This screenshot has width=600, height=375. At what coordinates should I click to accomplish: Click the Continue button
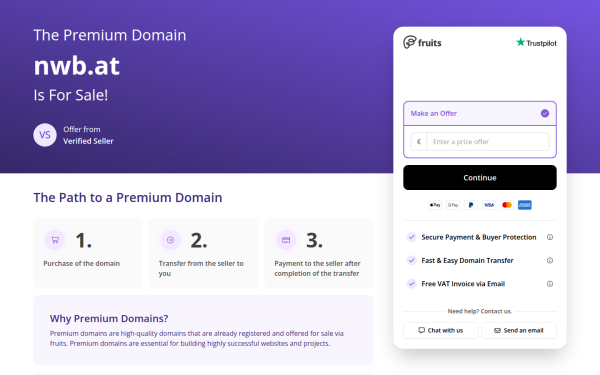pos(480,178)
